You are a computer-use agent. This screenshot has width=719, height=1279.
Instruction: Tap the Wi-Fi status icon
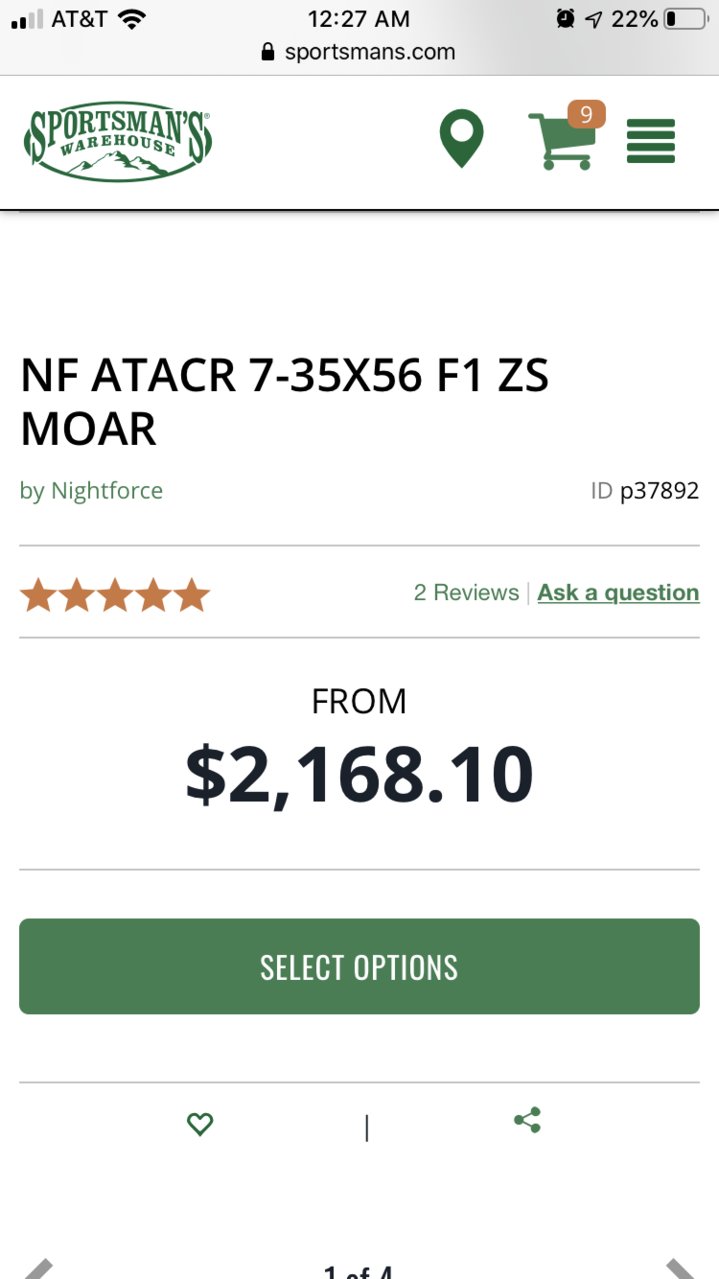click(x=131, y=18)
